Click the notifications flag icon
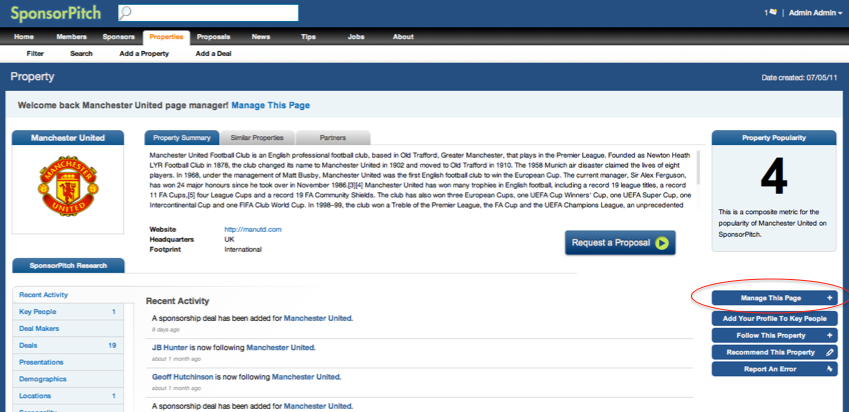This screenshot has width=849, height=412. [772, 12]
